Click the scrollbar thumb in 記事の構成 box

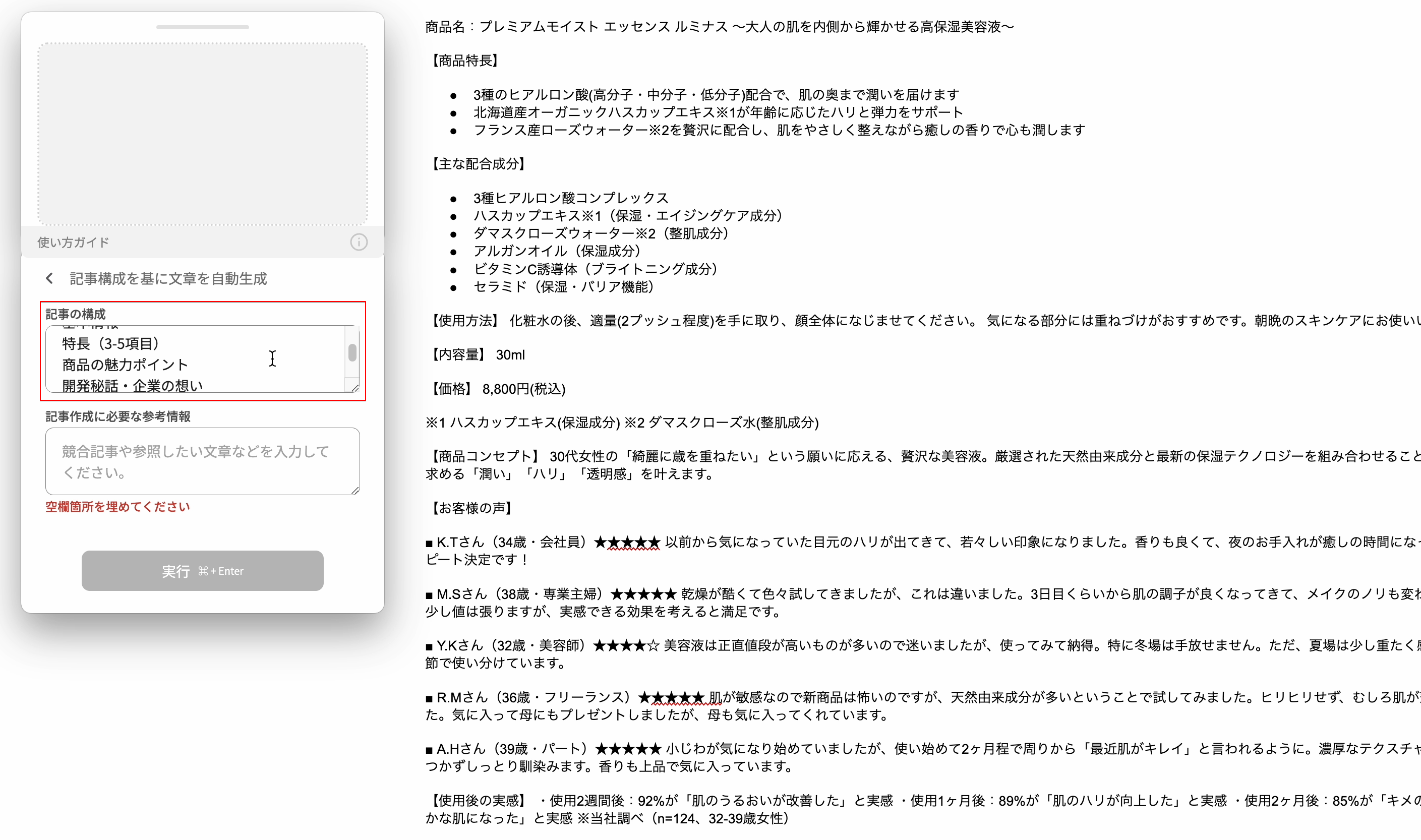[x=352, y=352]
